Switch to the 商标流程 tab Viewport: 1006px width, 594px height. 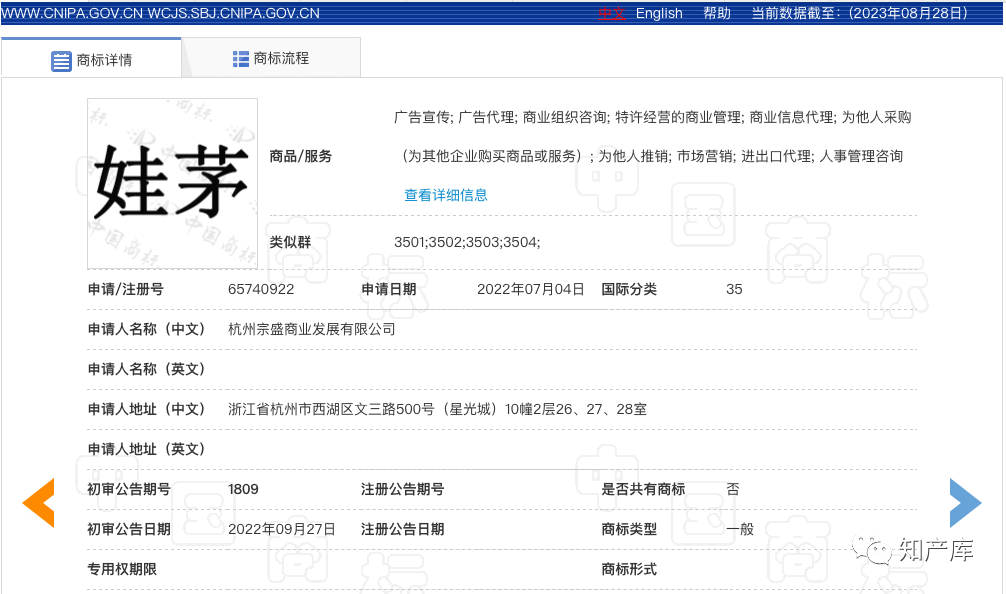281,59
